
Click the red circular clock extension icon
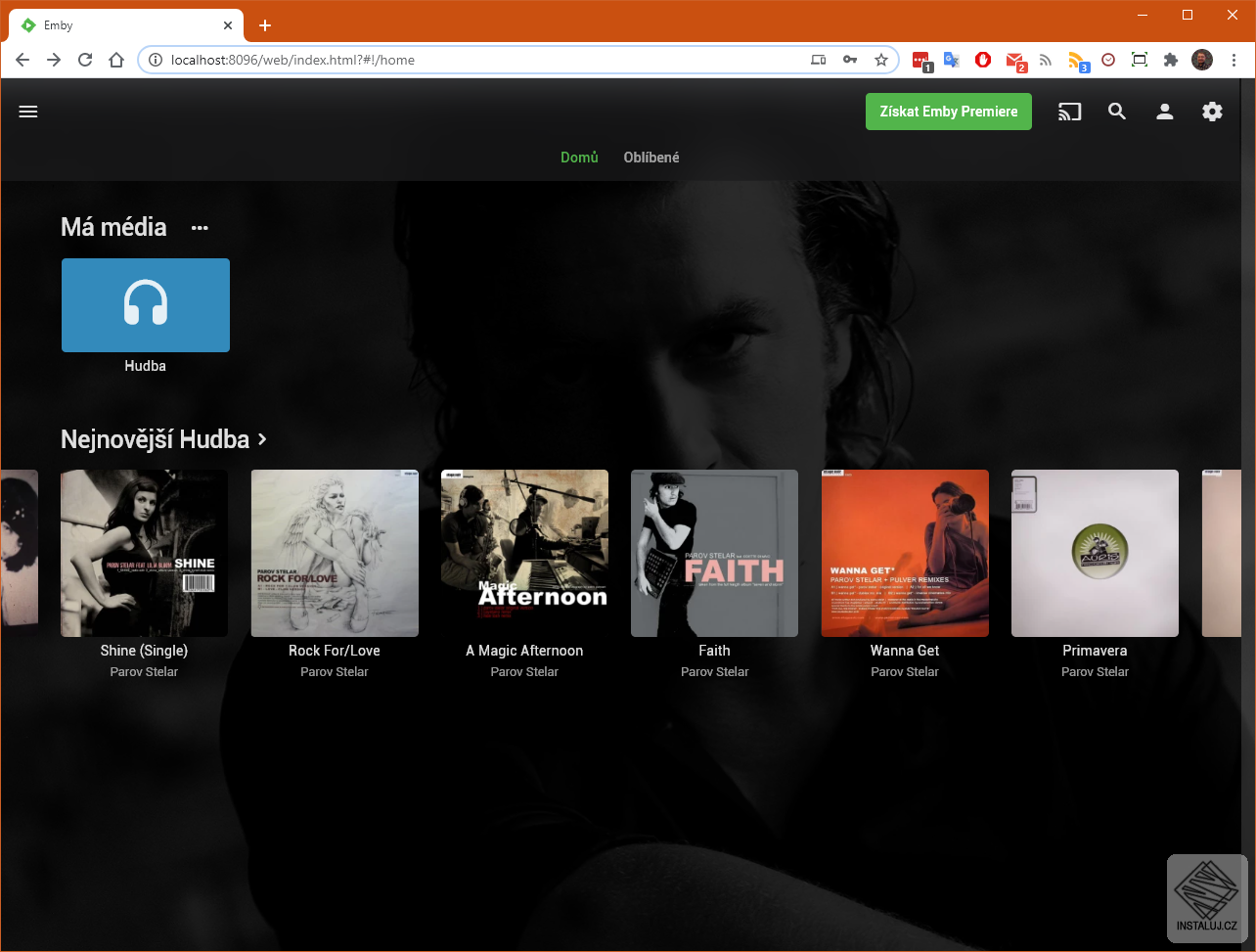tap(1108, 60)
